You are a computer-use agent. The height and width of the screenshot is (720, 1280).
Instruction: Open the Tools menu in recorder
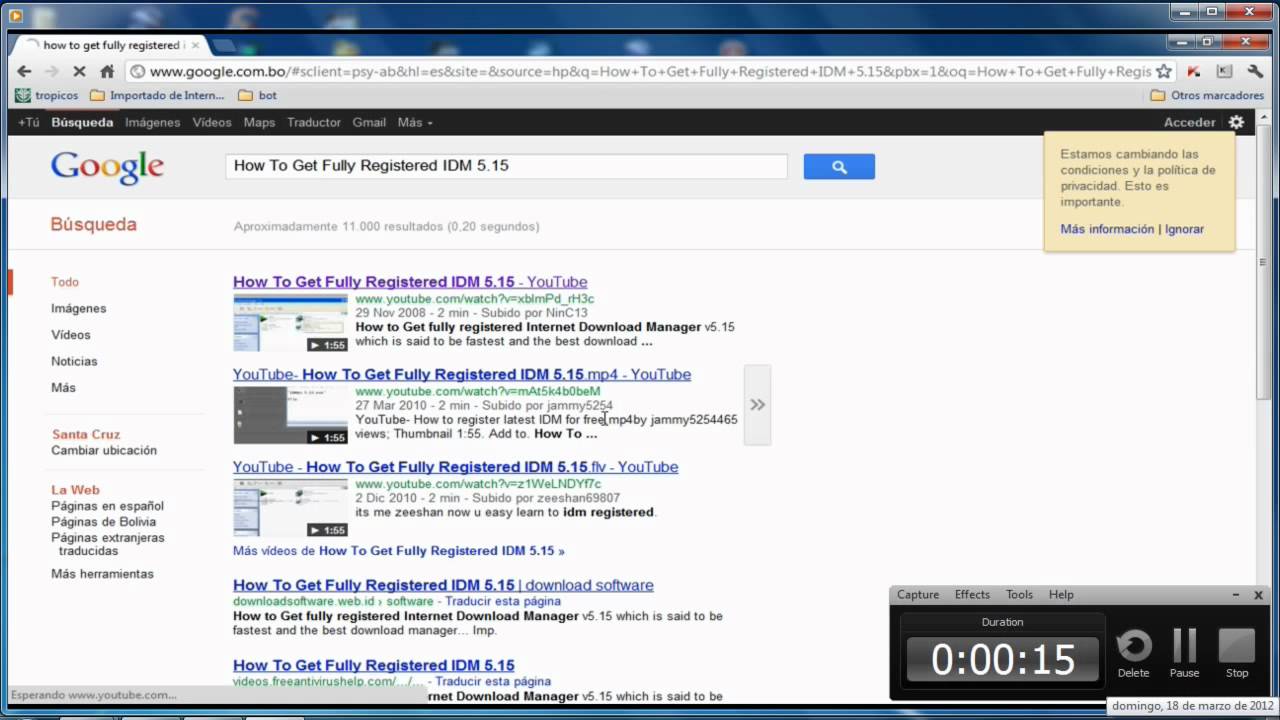pyautogui.click(x=1019, y=594)
